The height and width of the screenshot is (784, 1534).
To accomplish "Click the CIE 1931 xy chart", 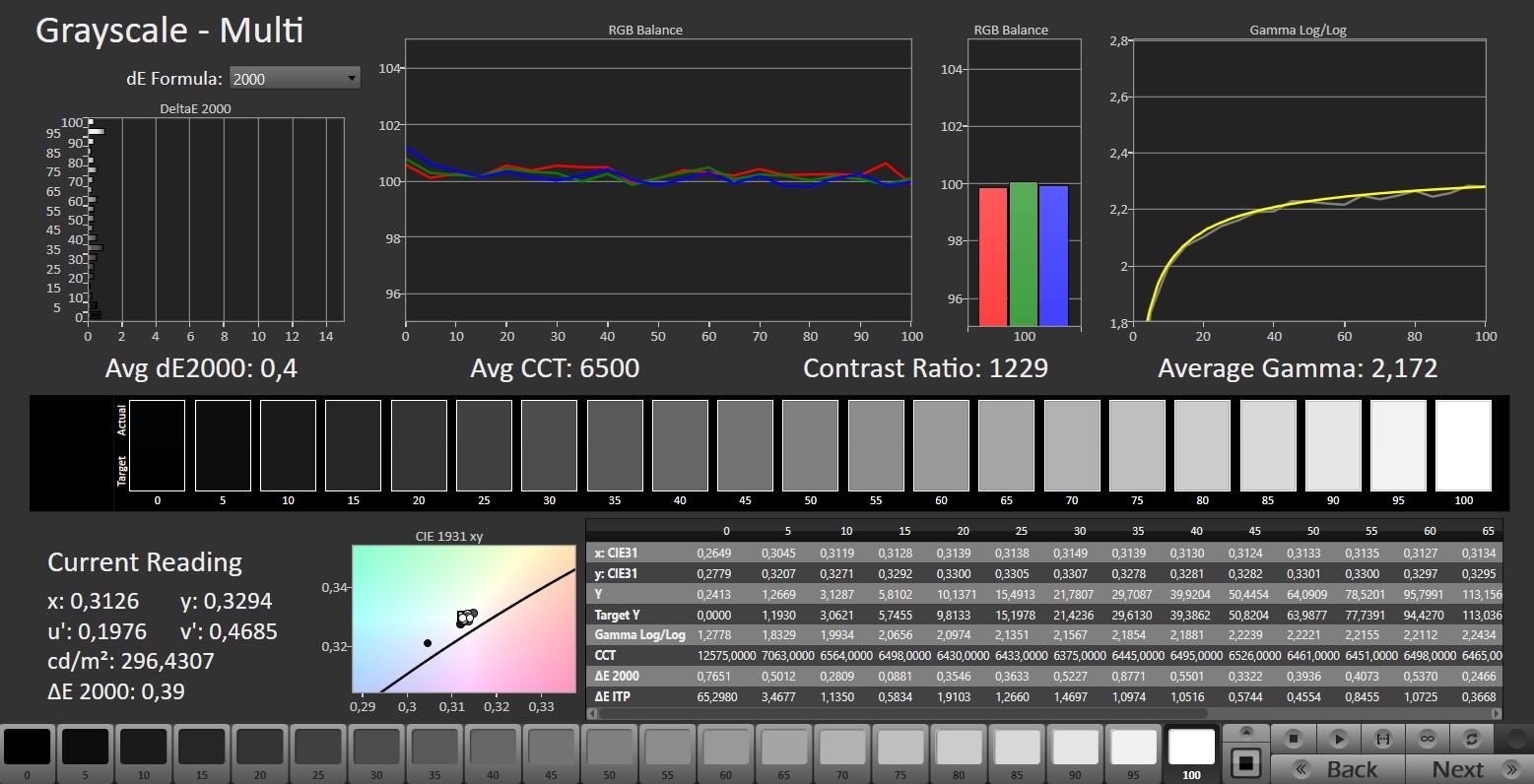I will coord(464,620).
